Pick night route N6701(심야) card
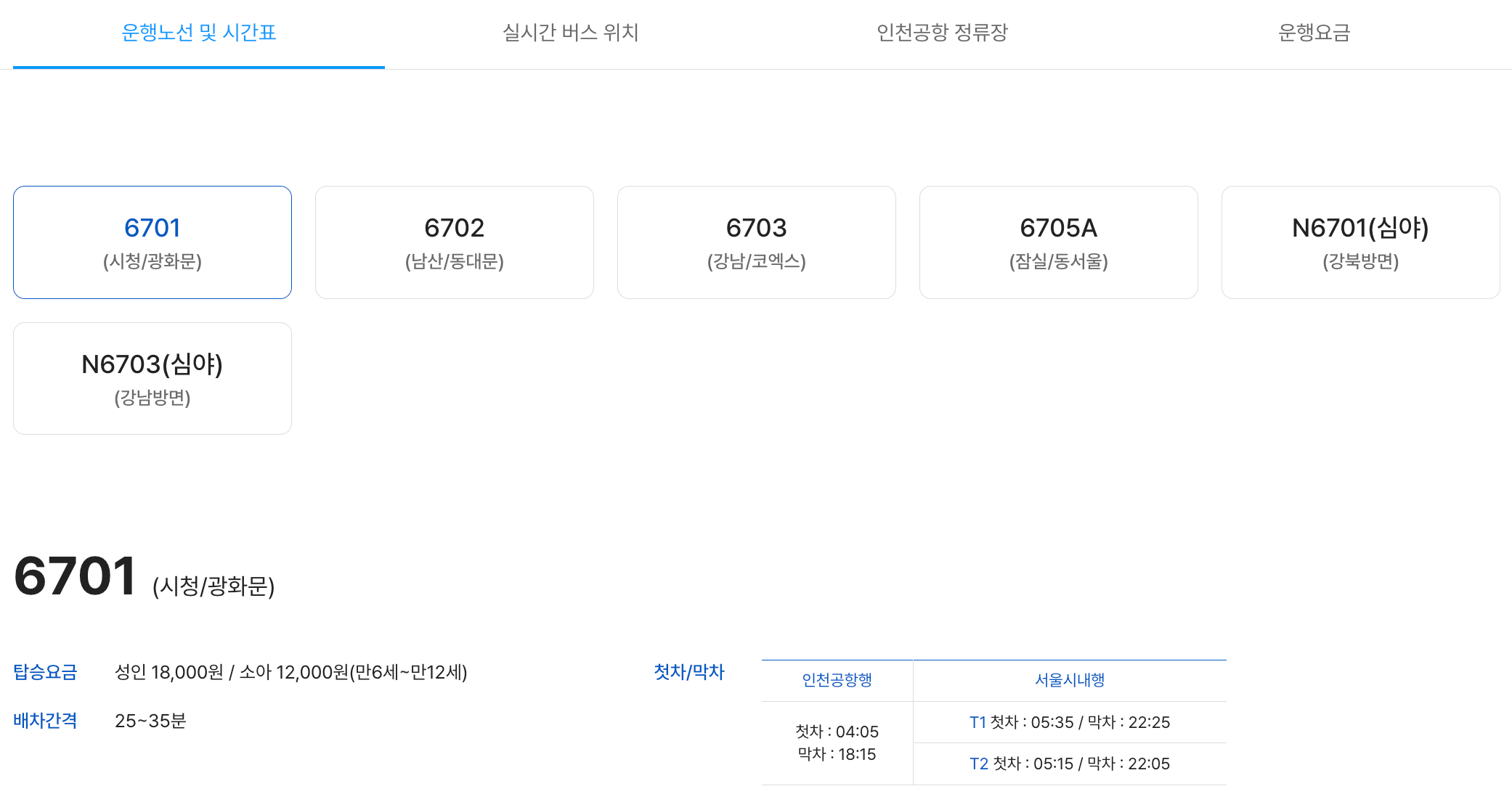 click(x=1361, y=242)
